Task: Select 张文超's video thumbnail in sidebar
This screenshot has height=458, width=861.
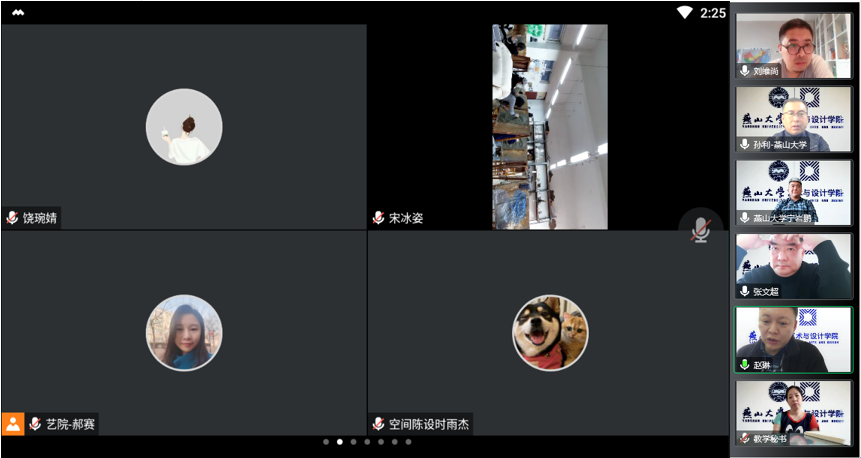Action: [x=794, y=266]
